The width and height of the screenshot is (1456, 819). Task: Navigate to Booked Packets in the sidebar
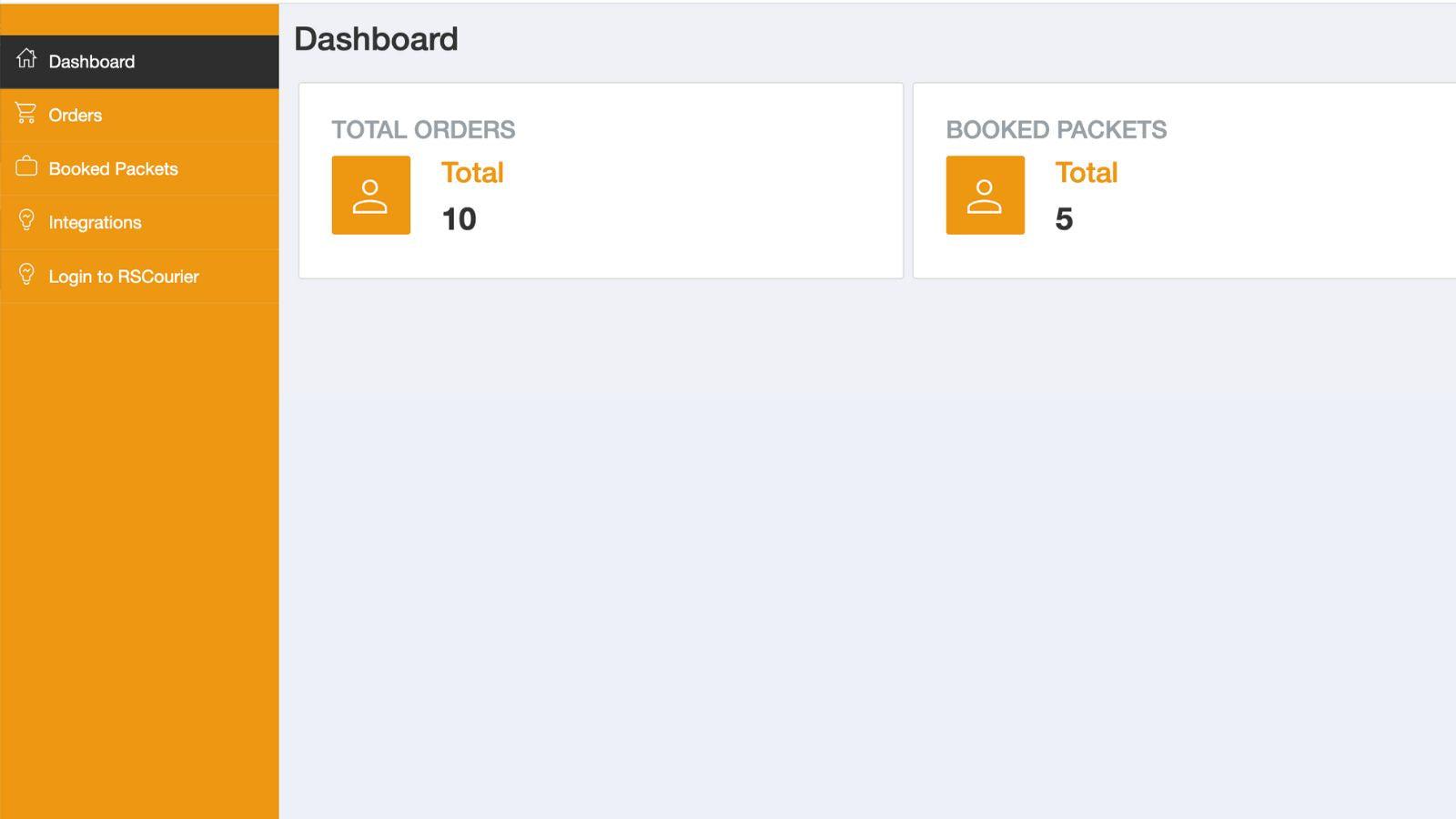(x=114, y=168)
